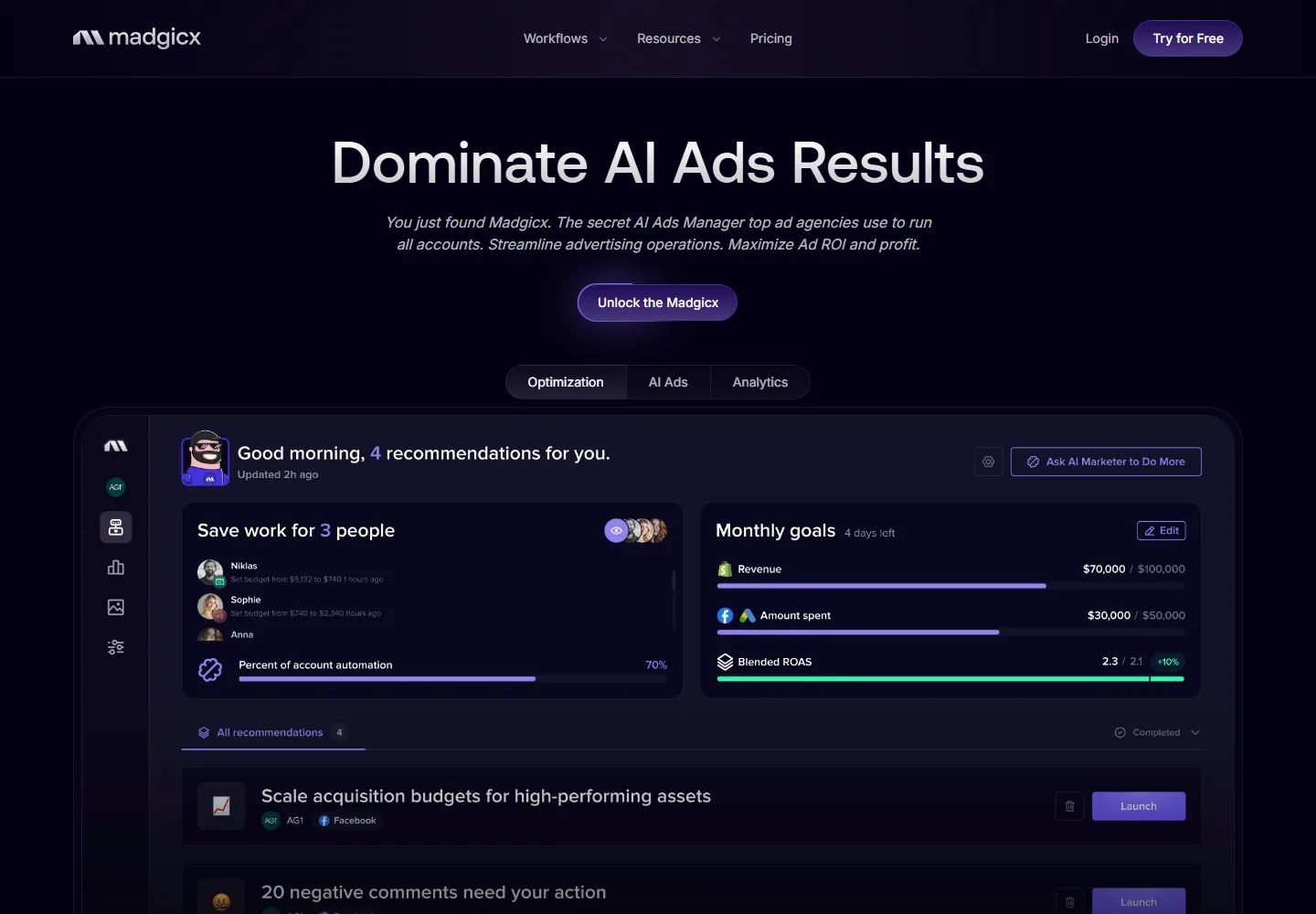Click the AG1 tag under Scale acquisition budgets
Image resolution: width=1316 pixels, height=914 pixels.
(283, 821)
